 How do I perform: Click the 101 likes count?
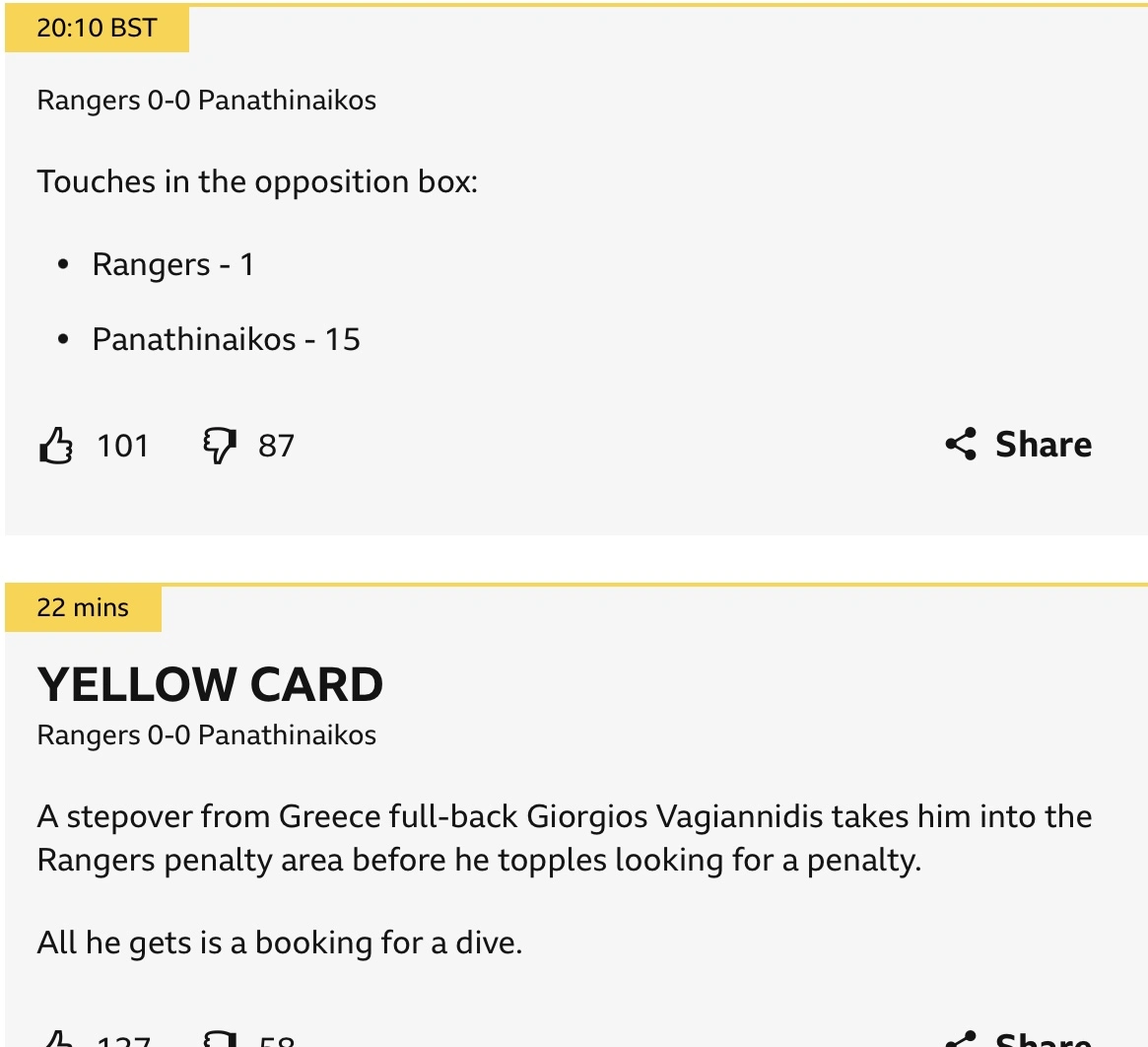pos(123,446)
